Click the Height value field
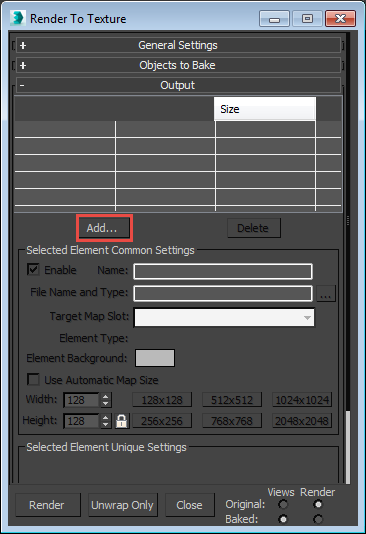Screen dimensions: 366x534 (x=81, y=421)
